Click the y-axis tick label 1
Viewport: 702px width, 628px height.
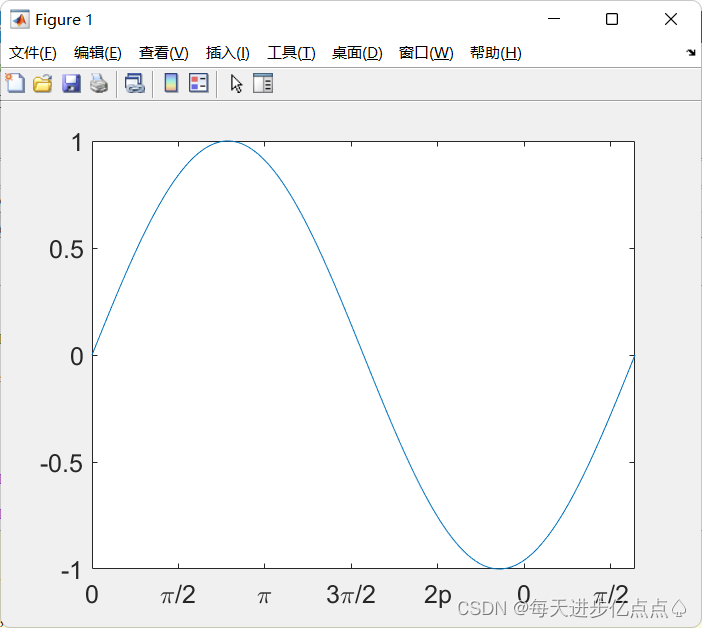tap(77, 143)
